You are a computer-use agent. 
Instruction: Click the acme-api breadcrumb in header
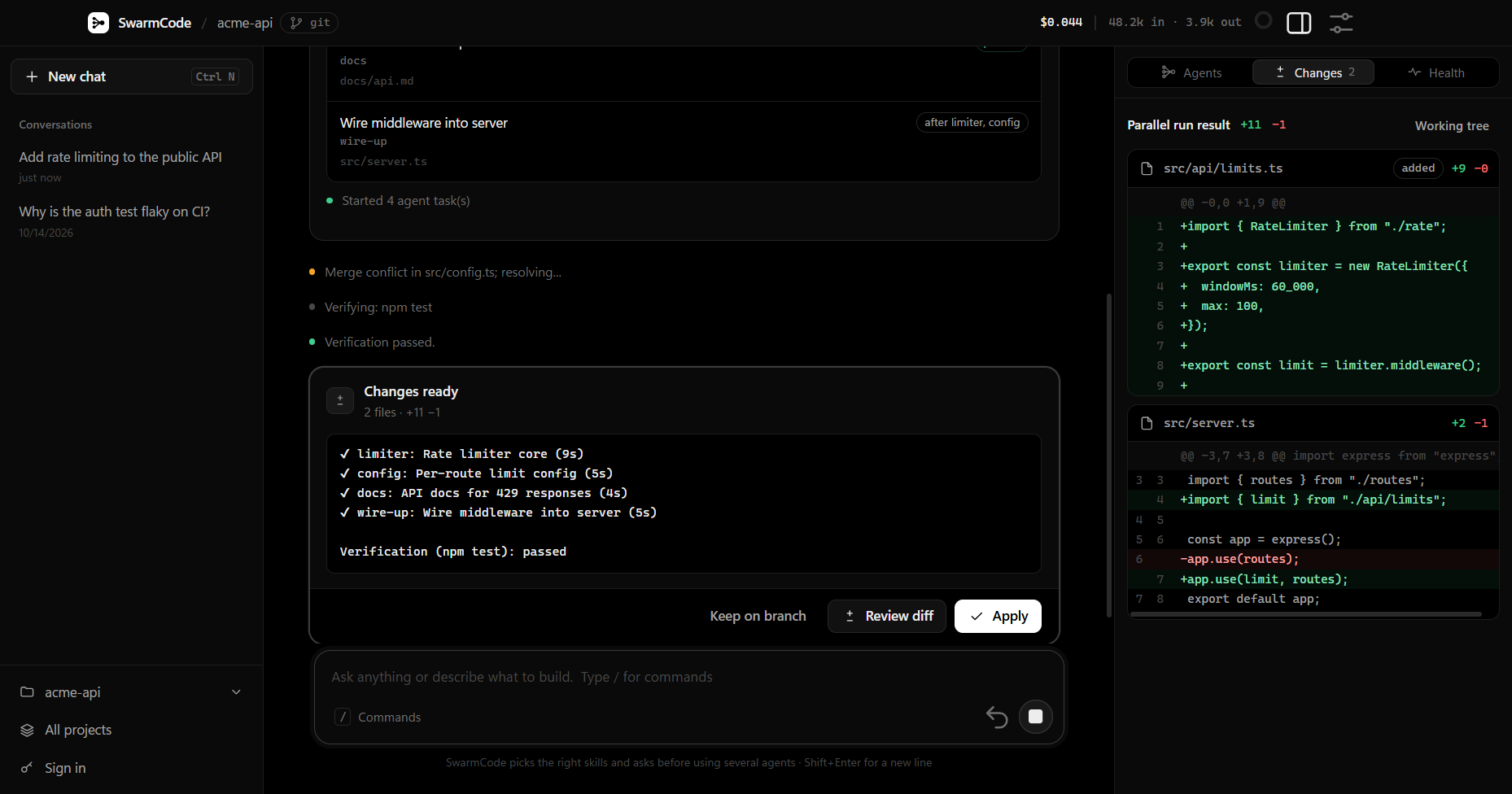click(x=244, y=23)
